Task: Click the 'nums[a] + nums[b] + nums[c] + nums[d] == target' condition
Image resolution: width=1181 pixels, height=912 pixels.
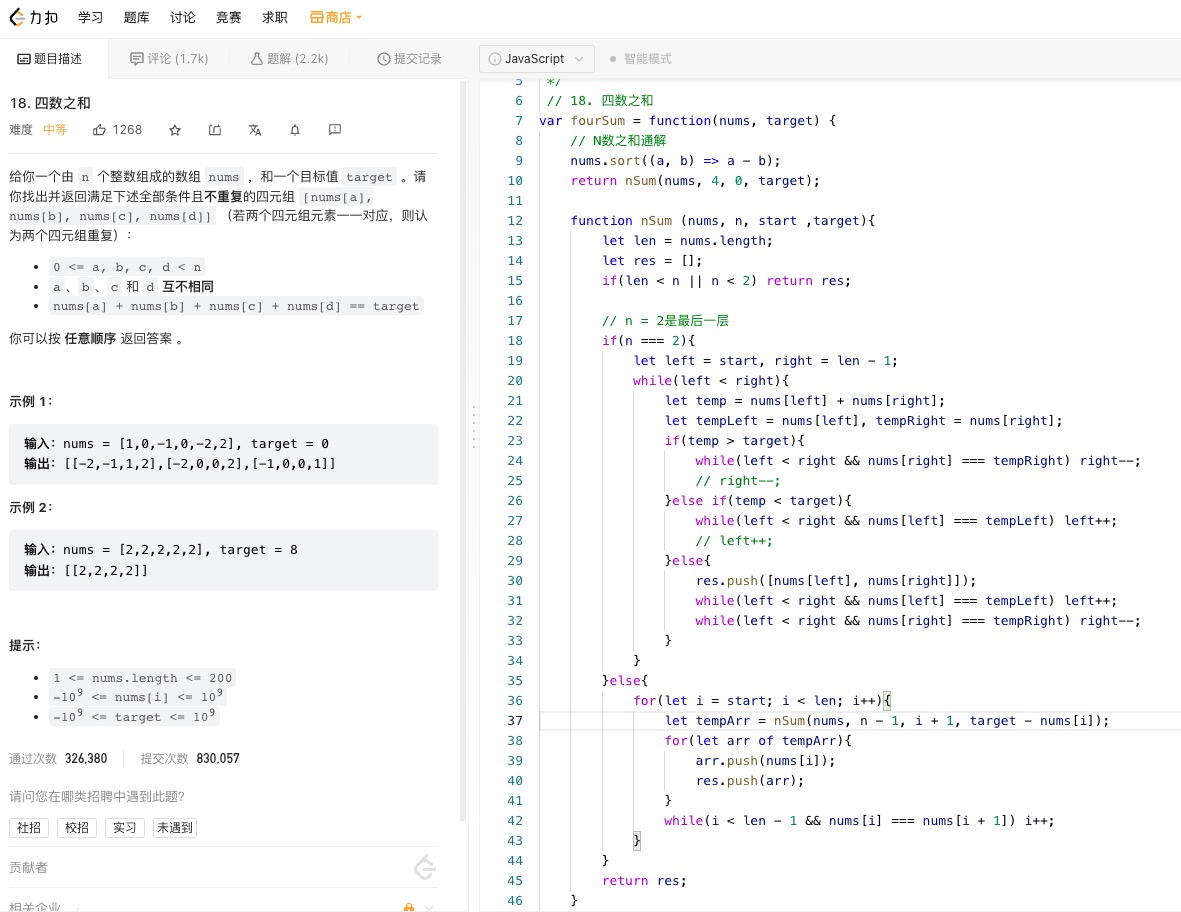Action: coord(236,307)
